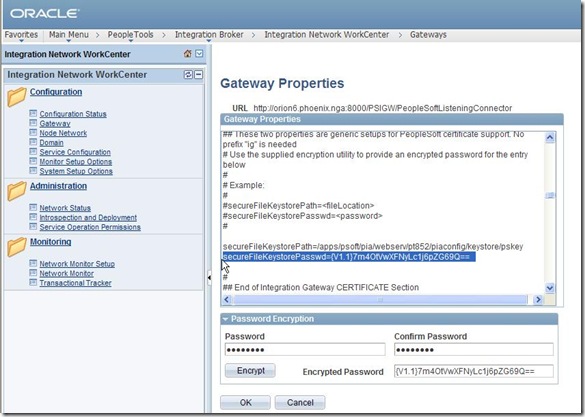Click in the Confirm Password field
The image size is (585, 417).
click(x=474, y=350)
